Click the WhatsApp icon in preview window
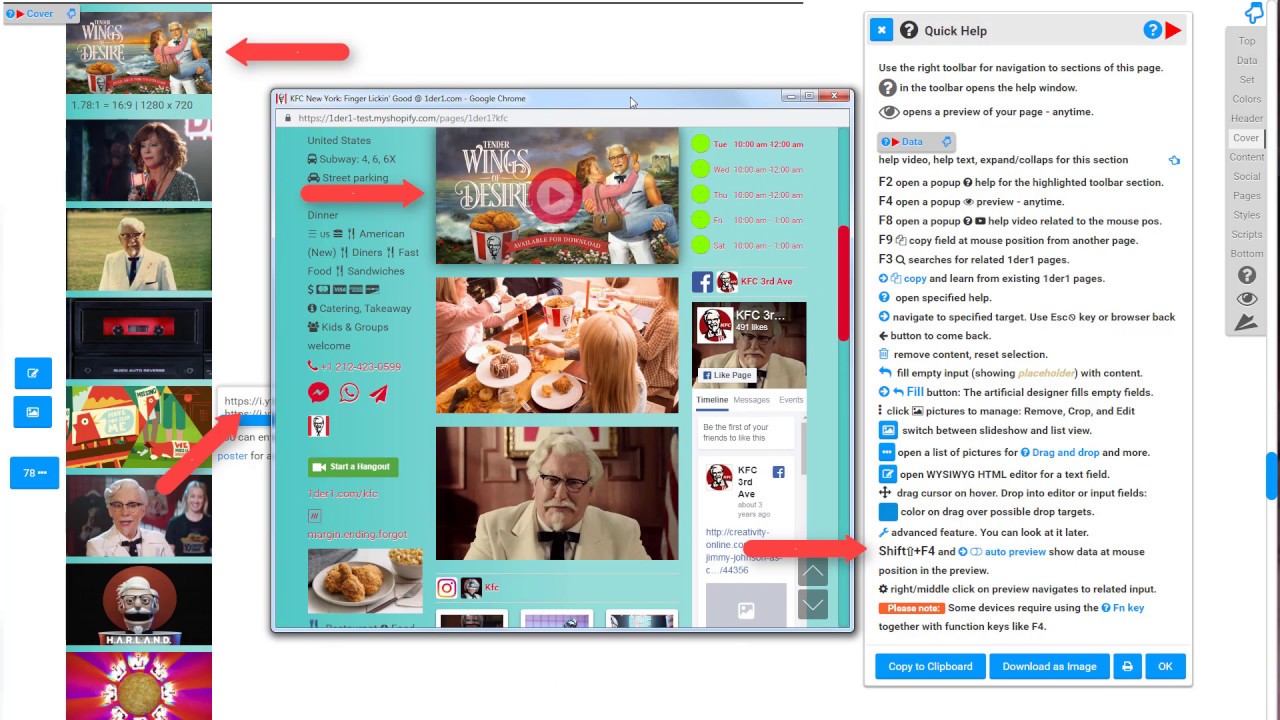1280x720 pixels. [x=349, y=393]
